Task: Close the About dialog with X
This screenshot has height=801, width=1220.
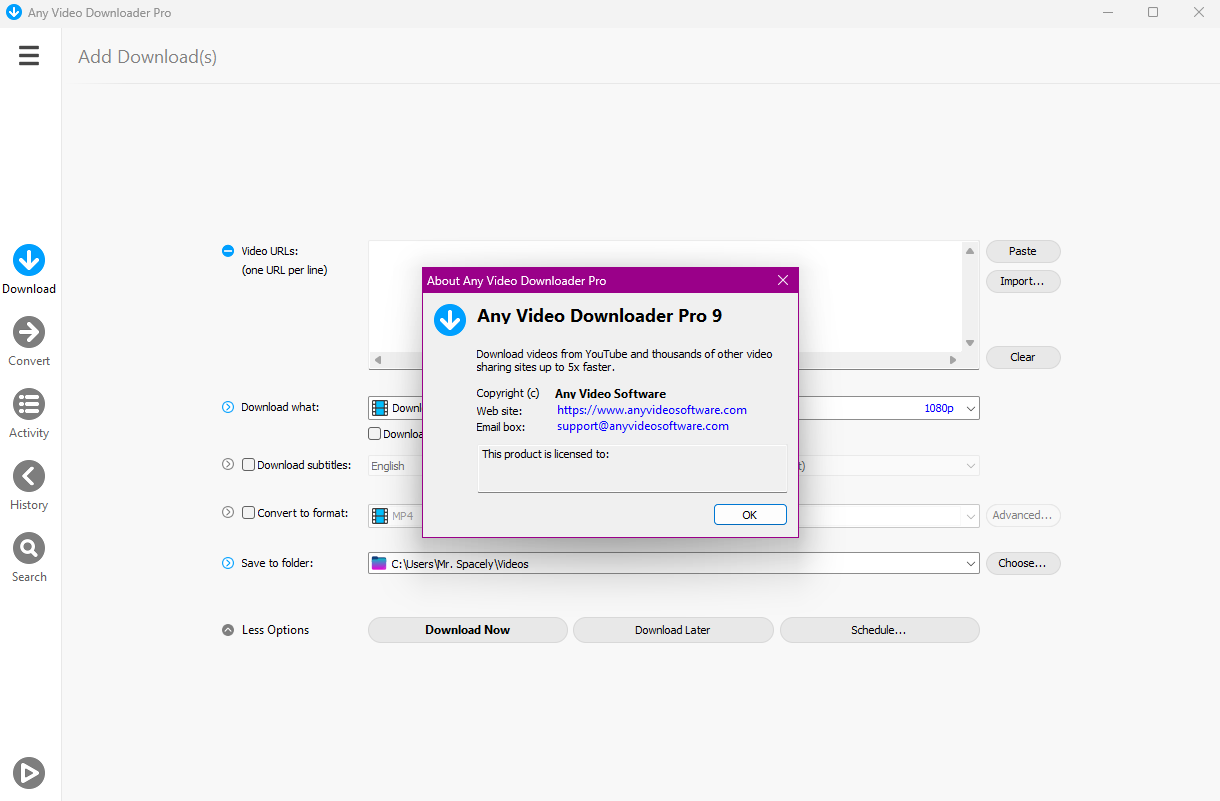Action: [783, 280]
